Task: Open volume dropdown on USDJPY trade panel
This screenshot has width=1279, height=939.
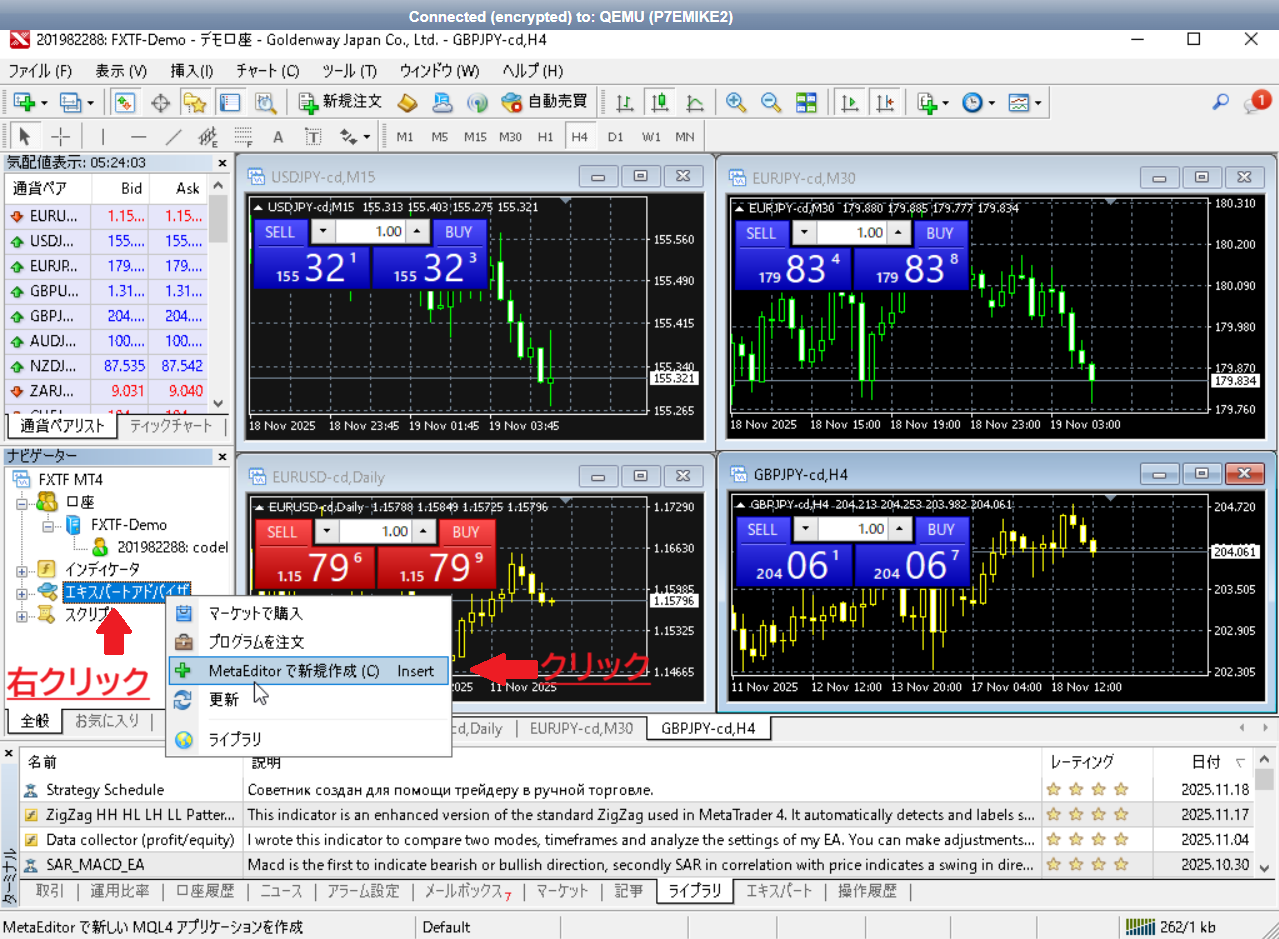Action: pyautogui.click(x=324, y=232)
